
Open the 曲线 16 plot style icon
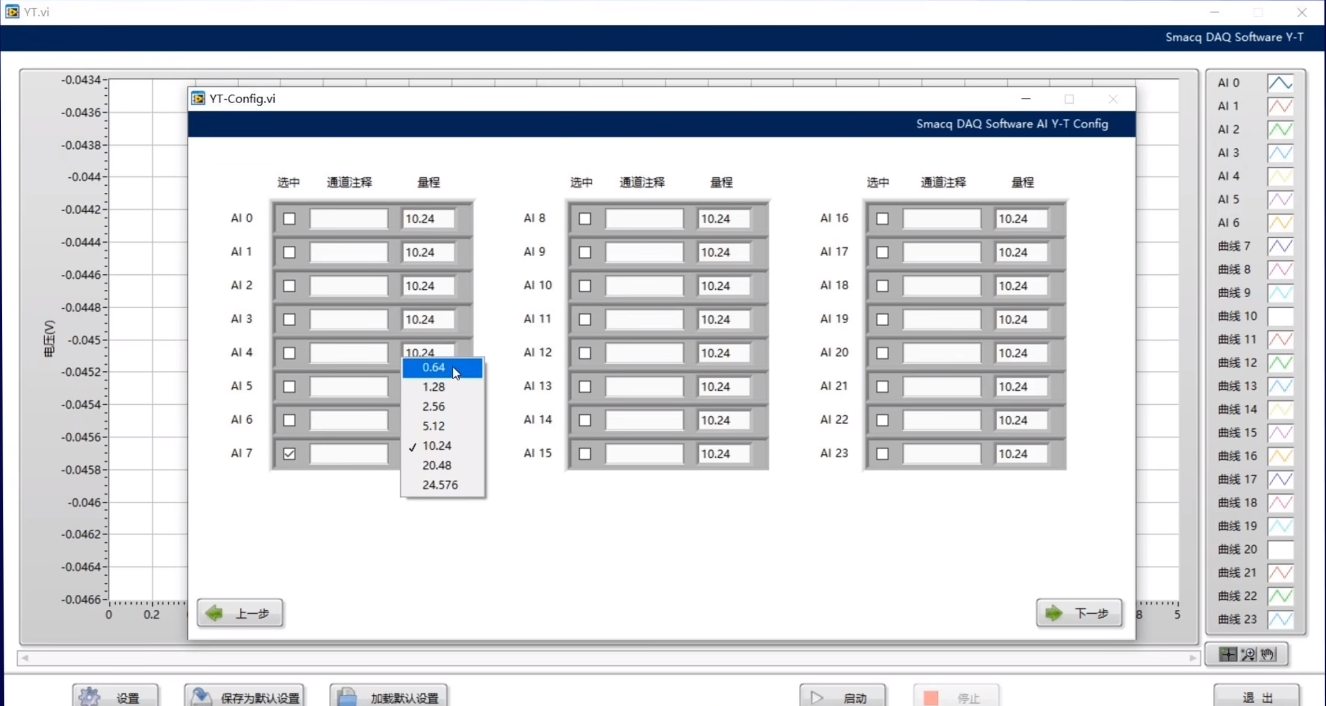[1280, 456]
